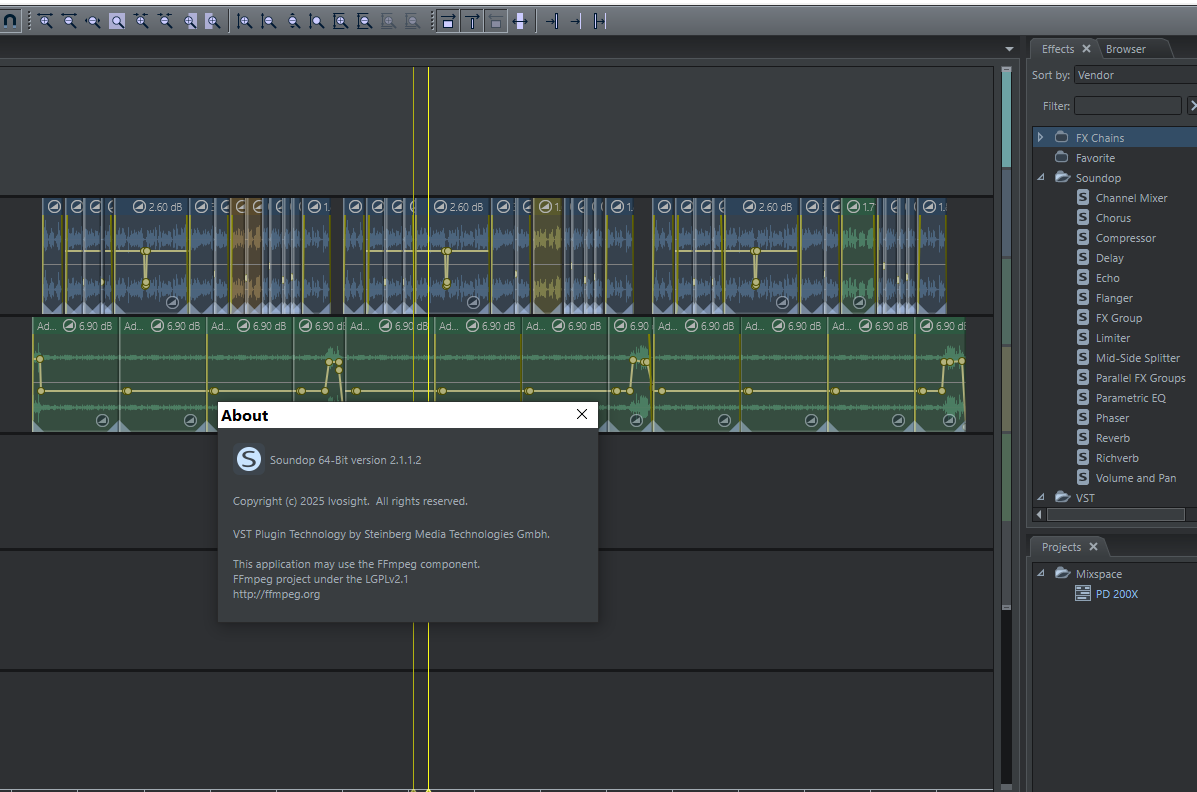Clear the effects filter with X button
Image resolution: width=1197 pixels, height=792 pixels.
[x=1192, y=106]
